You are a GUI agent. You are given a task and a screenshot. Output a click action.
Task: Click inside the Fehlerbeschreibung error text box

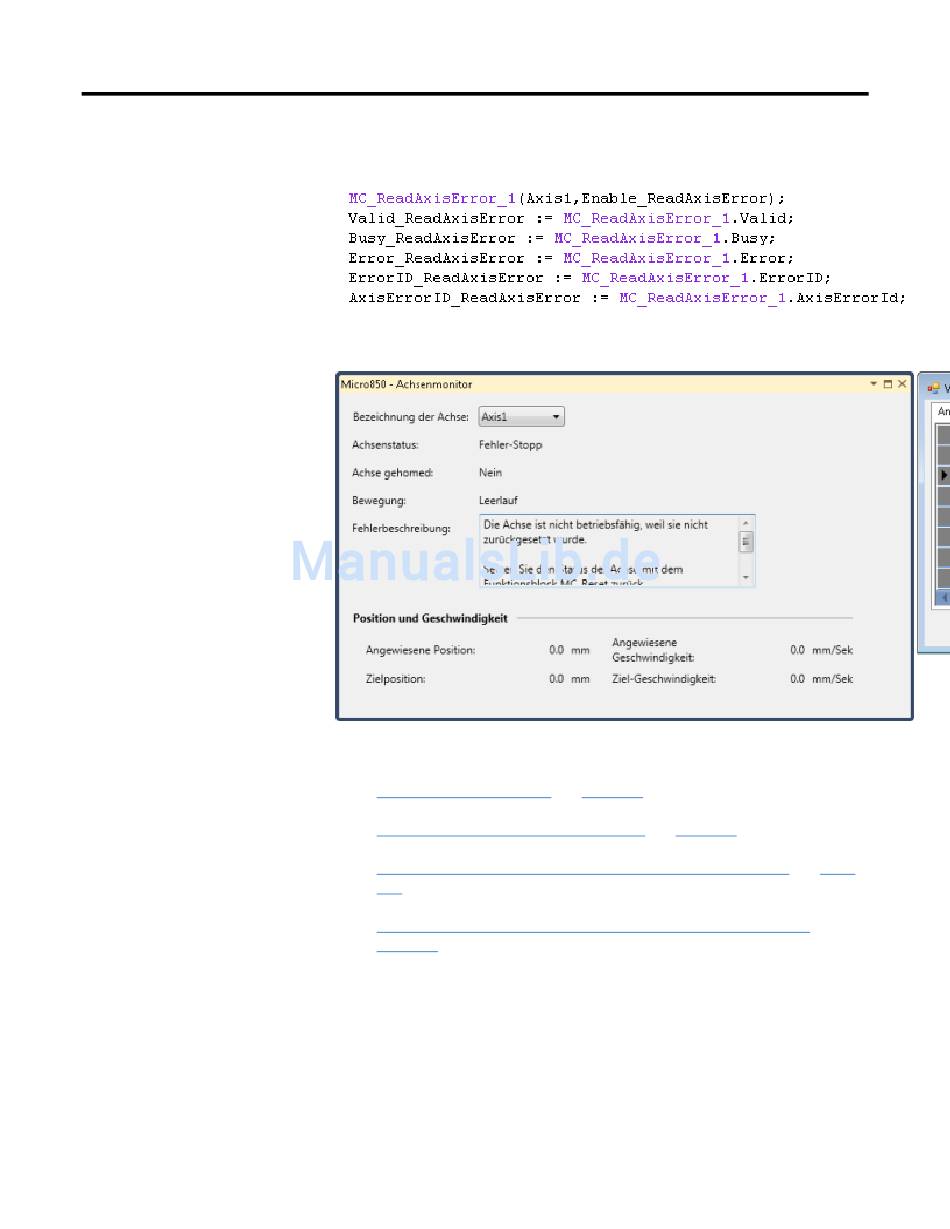[608, 550]
